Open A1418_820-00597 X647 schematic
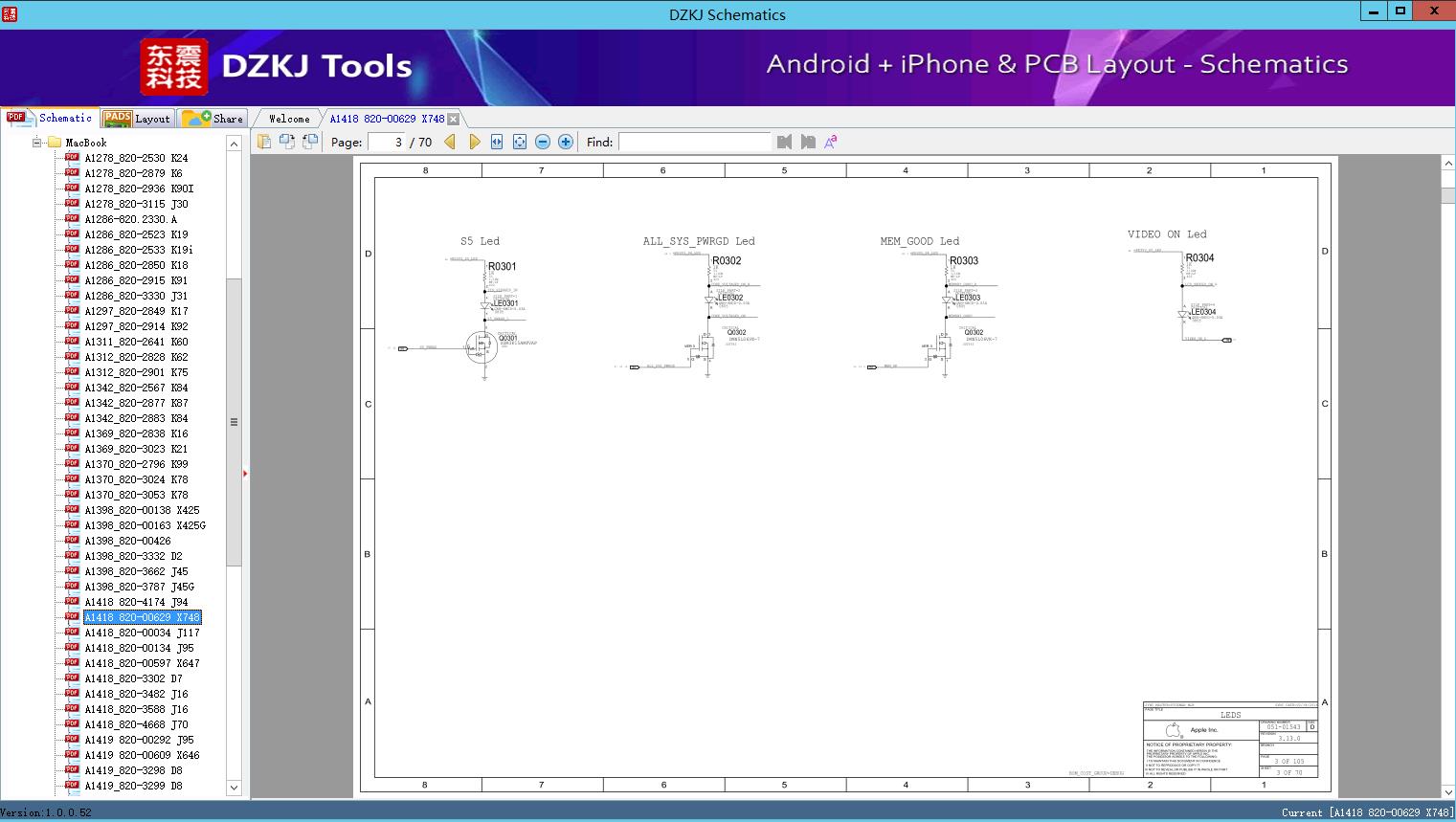Image resolution: width=1456 pixels, height=822 pixels. coord(142,663)
